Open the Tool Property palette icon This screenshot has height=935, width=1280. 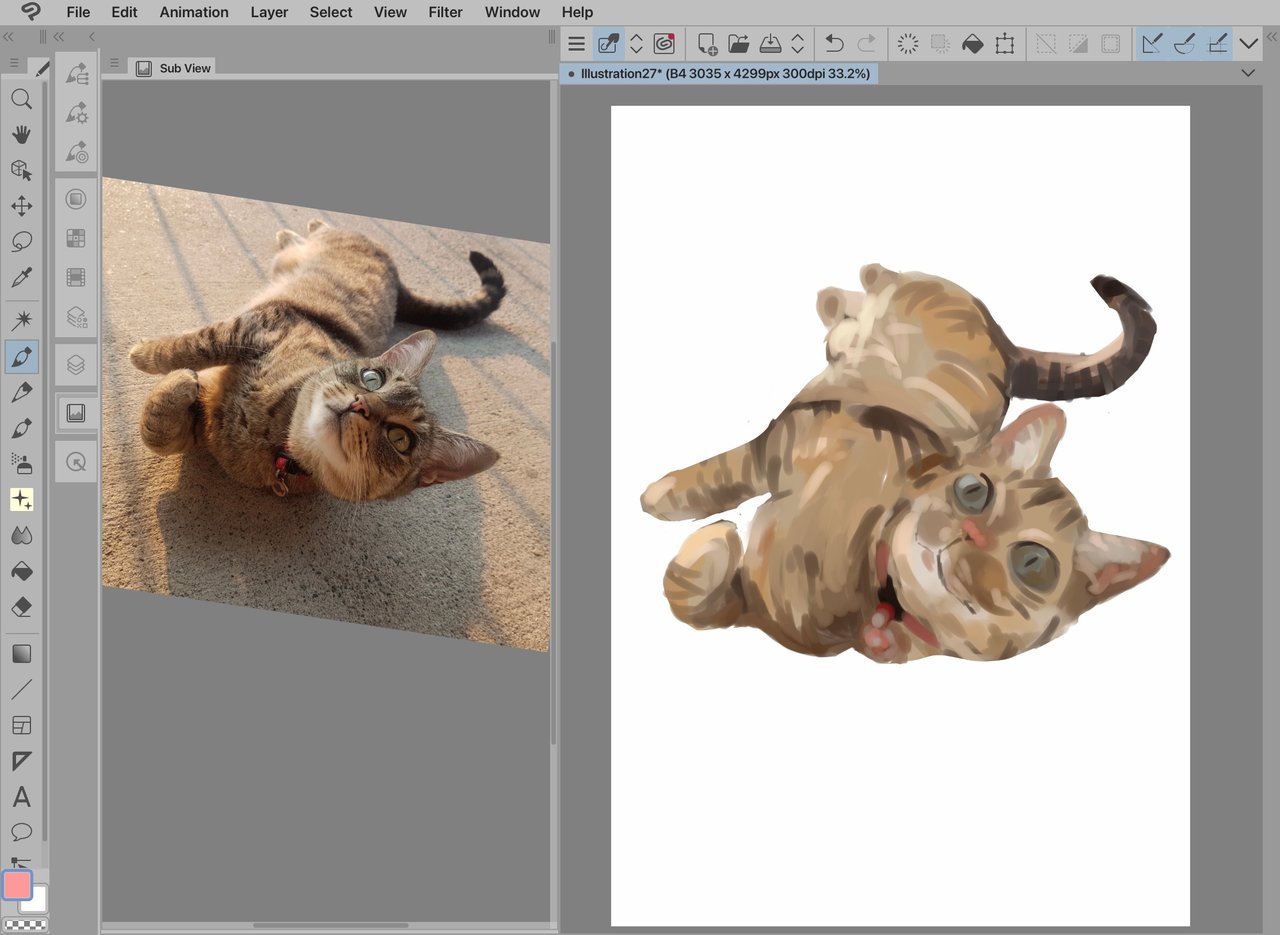point(76,113)
